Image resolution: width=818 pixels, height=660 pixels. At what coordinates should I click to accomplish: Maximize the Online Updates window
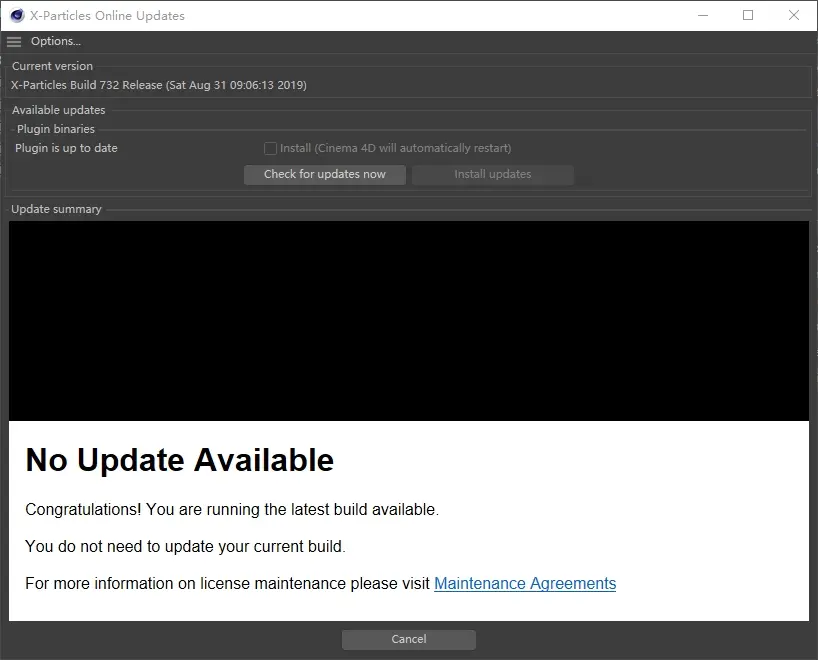tap(748, 15)
